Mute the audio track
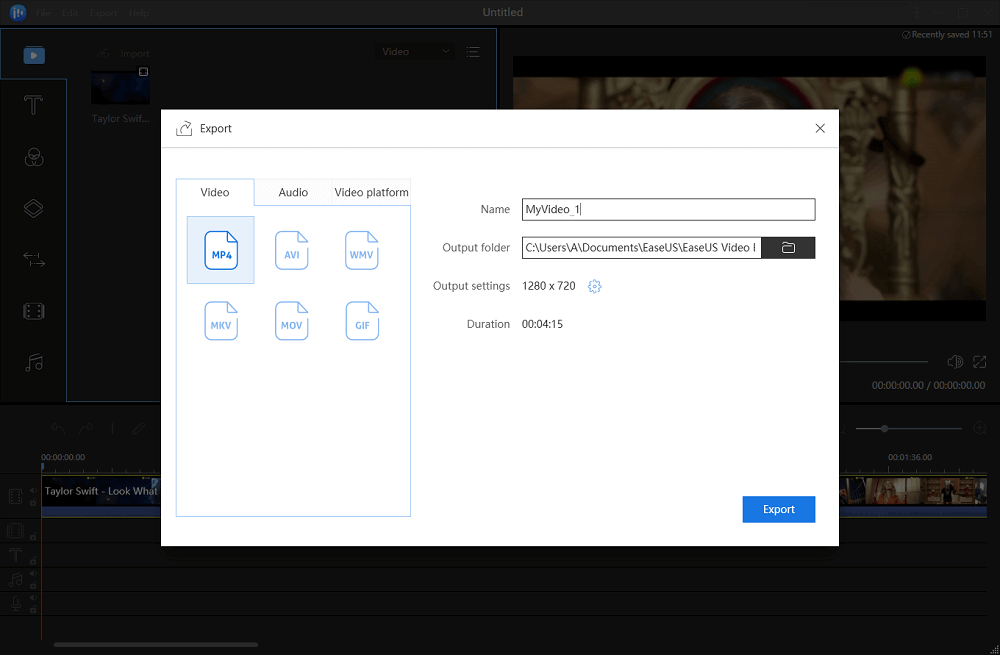The image size is (1000, 655). [x=33, y=573]
